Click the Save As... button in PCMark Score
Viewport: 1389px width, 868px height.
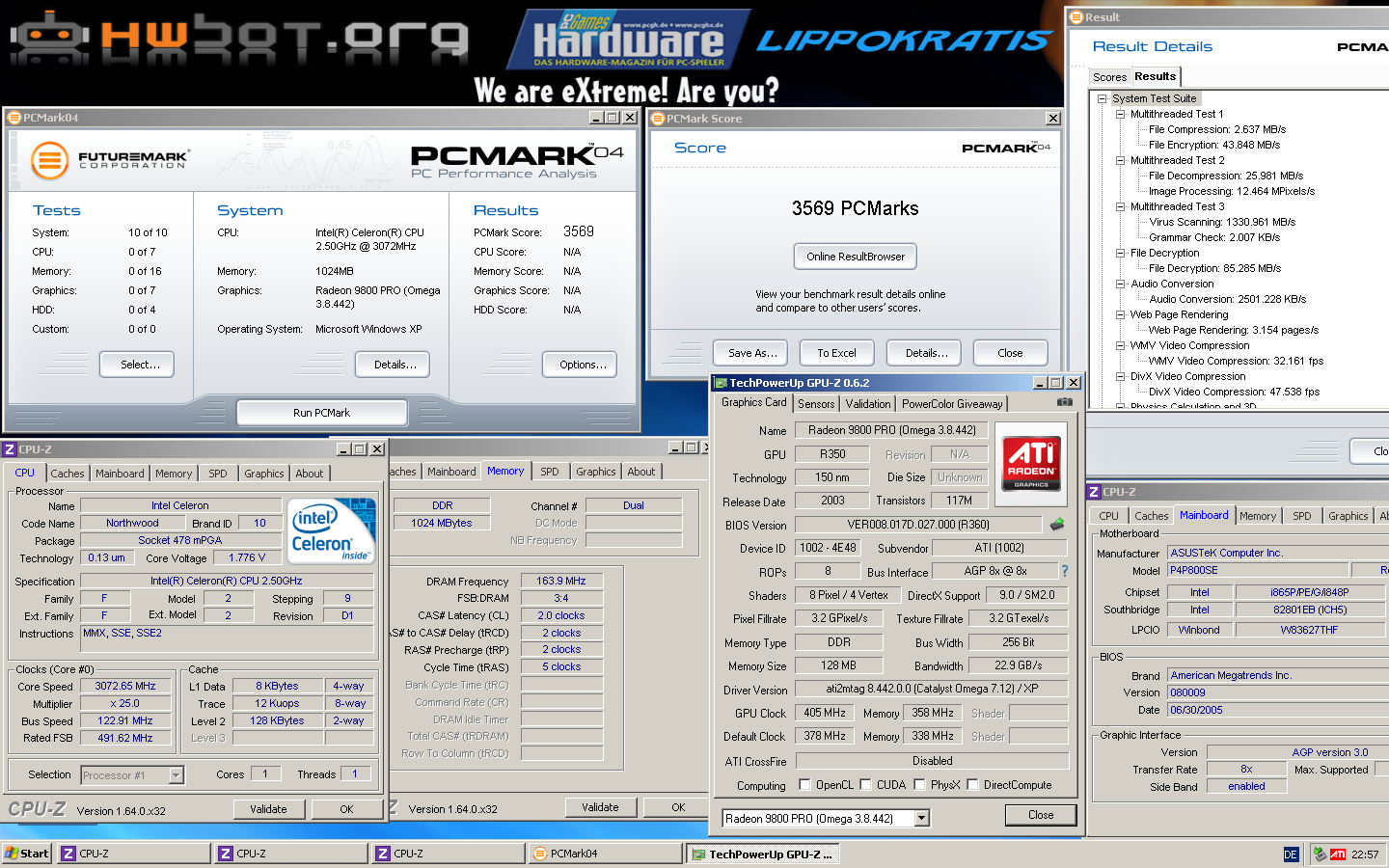(751, 353)
